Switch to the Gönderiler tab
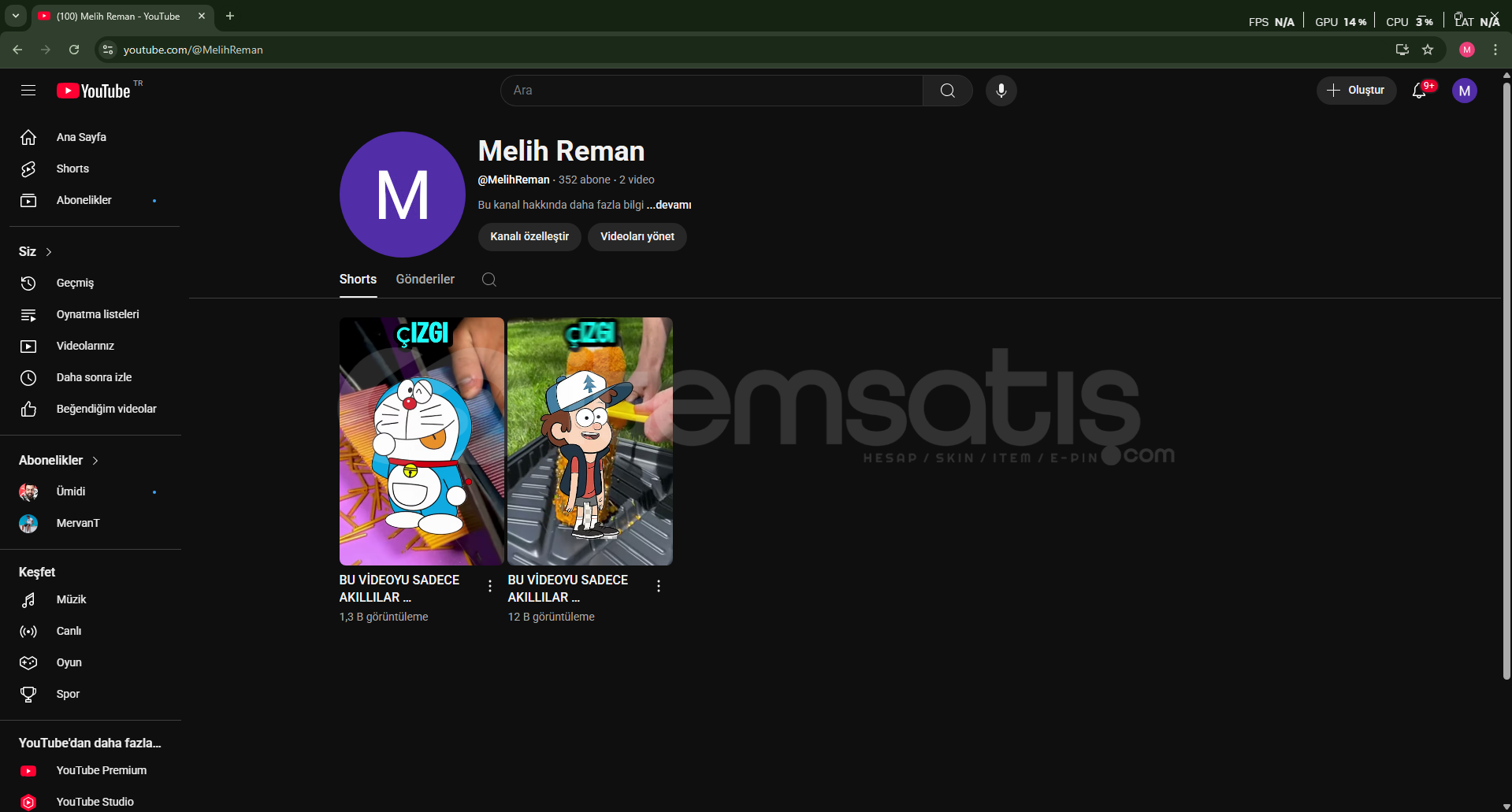This screenshot has height=812, width=1512. [425, 280]
